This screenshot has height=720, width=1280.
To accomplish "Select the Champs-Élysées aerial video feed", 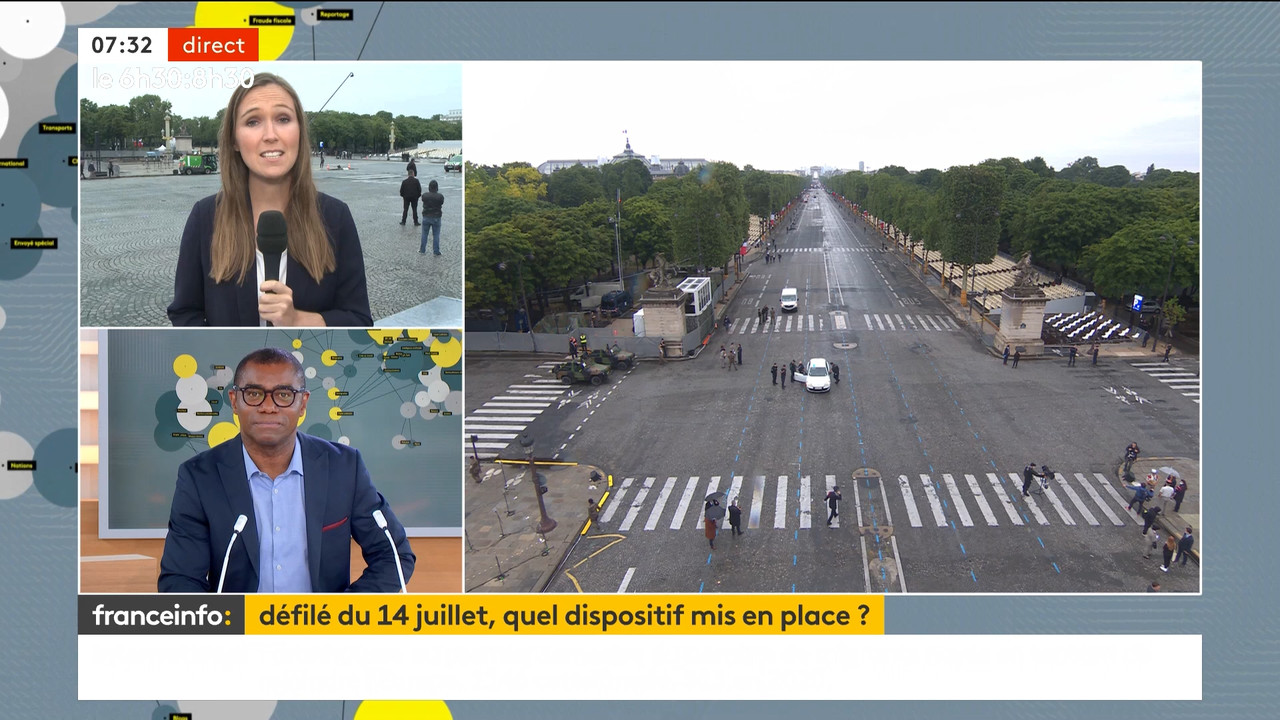I will pyautogui.click(x=832, y=327).
